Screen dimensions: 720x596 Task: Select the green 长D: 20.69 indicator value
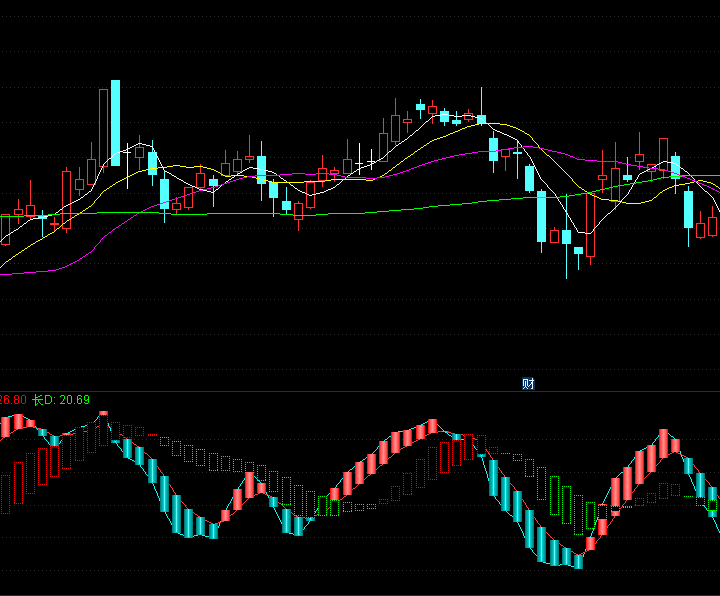pyautogui.click(x=61, y=400)
